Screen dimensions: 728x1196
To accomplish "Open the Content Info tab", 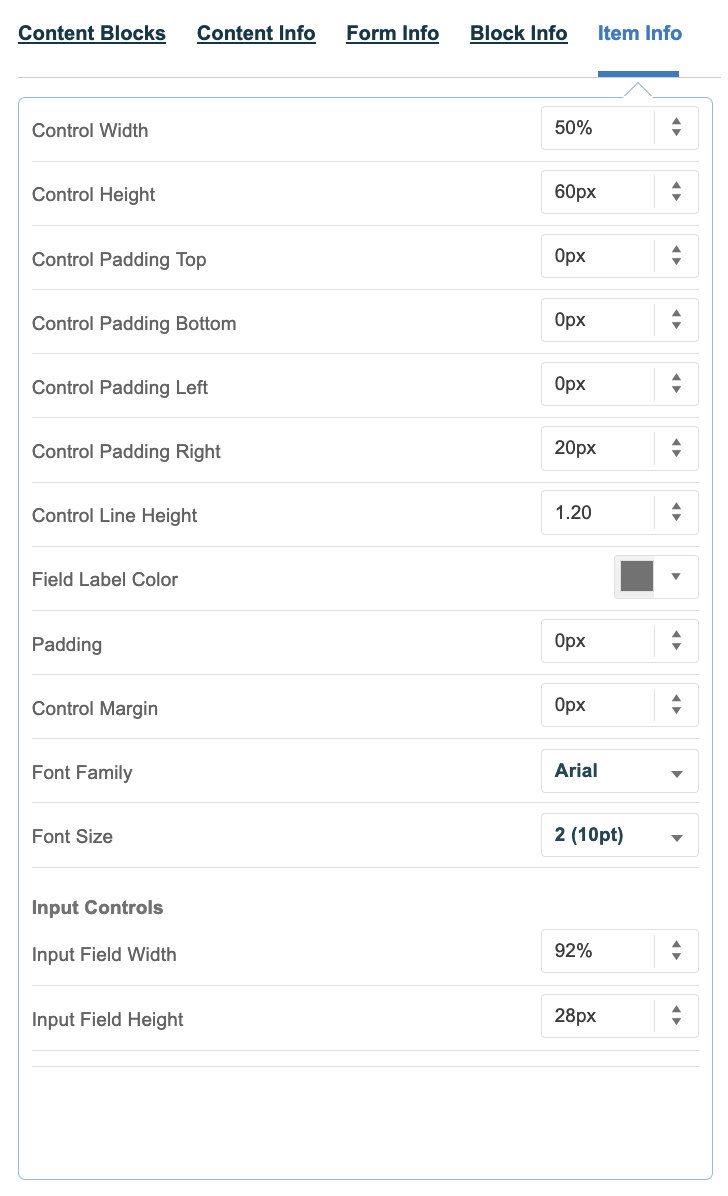I will (256, 33).
